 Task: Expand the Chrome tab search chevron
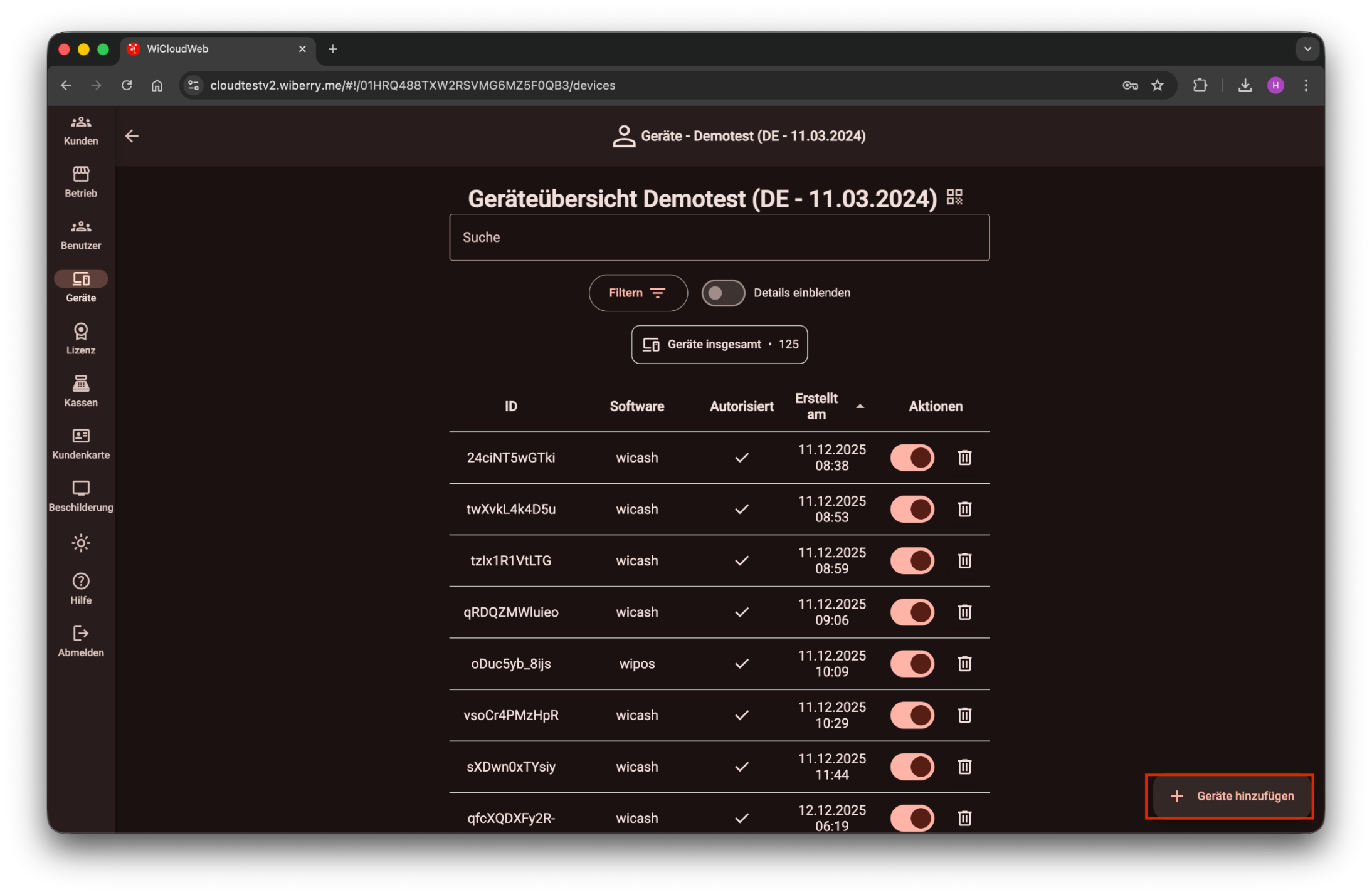(x=1307, y=49)
